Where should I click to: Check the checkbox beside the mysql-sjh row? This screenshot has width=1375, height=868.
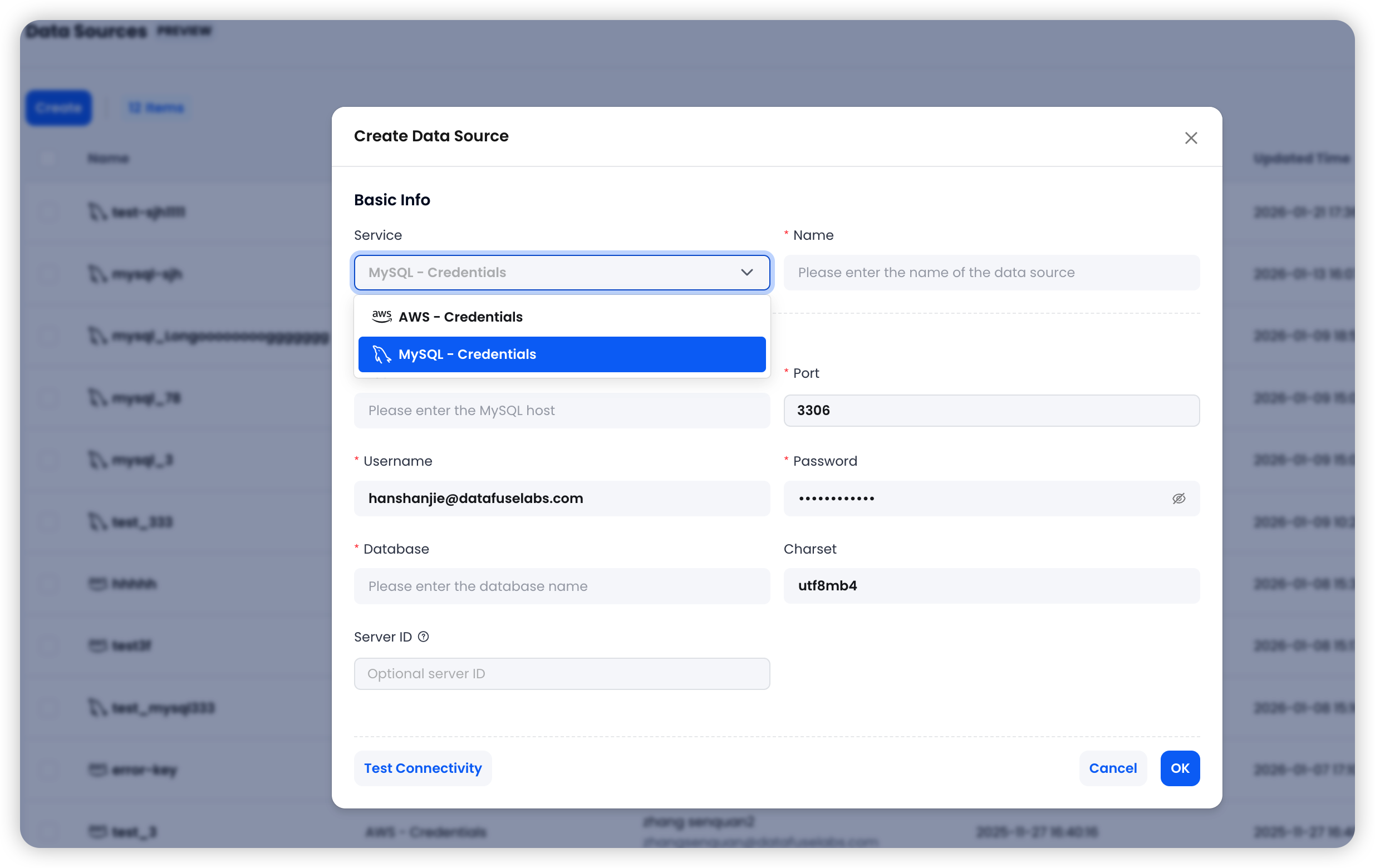click(48, 274)
